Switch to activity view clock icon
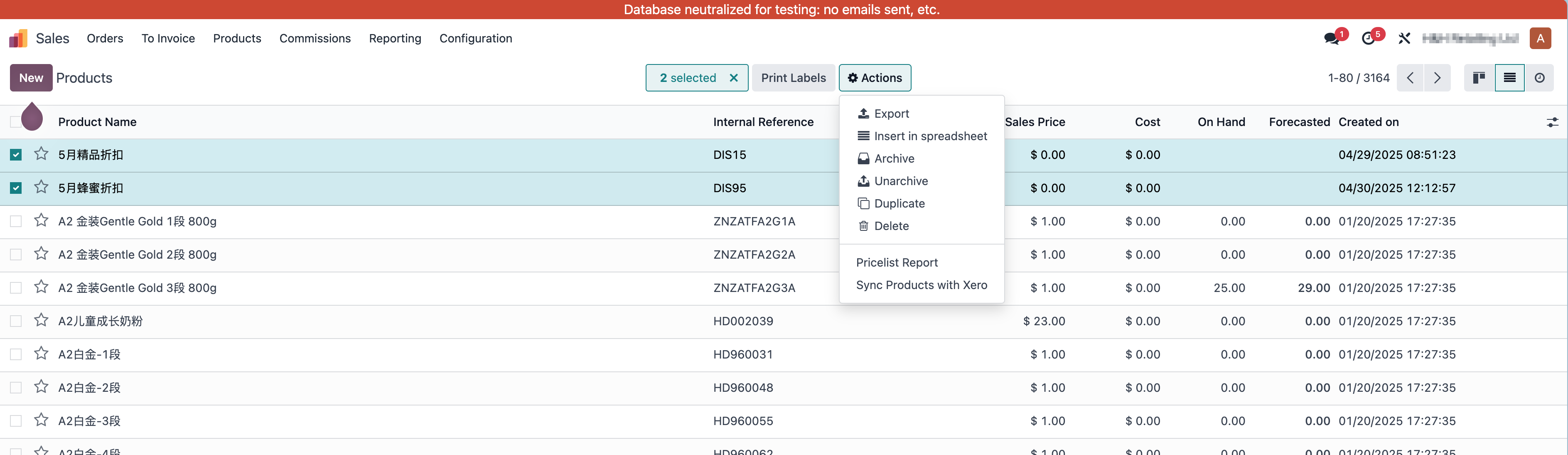 [x=1539, y=78]
